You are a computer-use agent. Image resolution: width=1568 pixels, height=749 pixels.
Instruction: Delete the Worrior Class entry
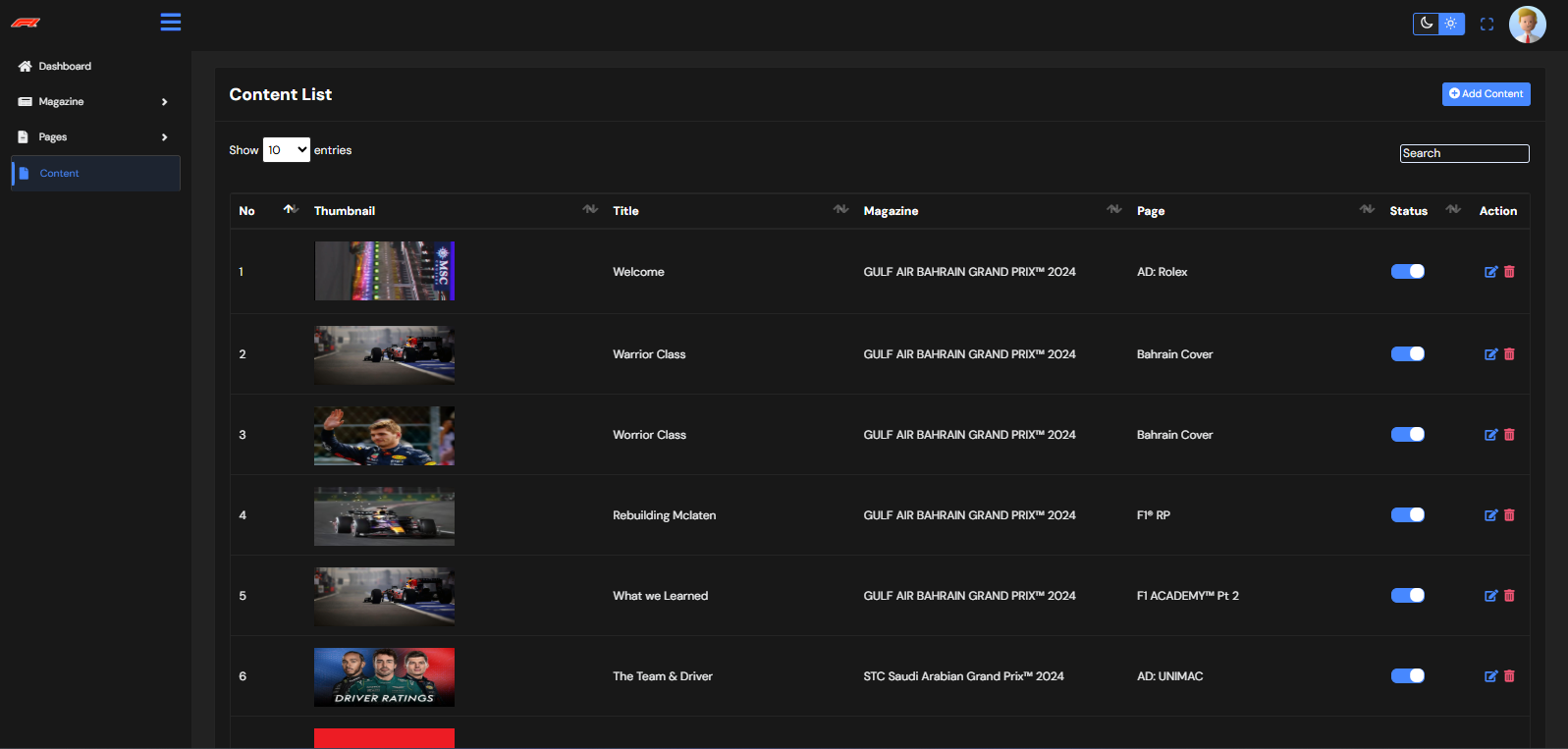1509,435
